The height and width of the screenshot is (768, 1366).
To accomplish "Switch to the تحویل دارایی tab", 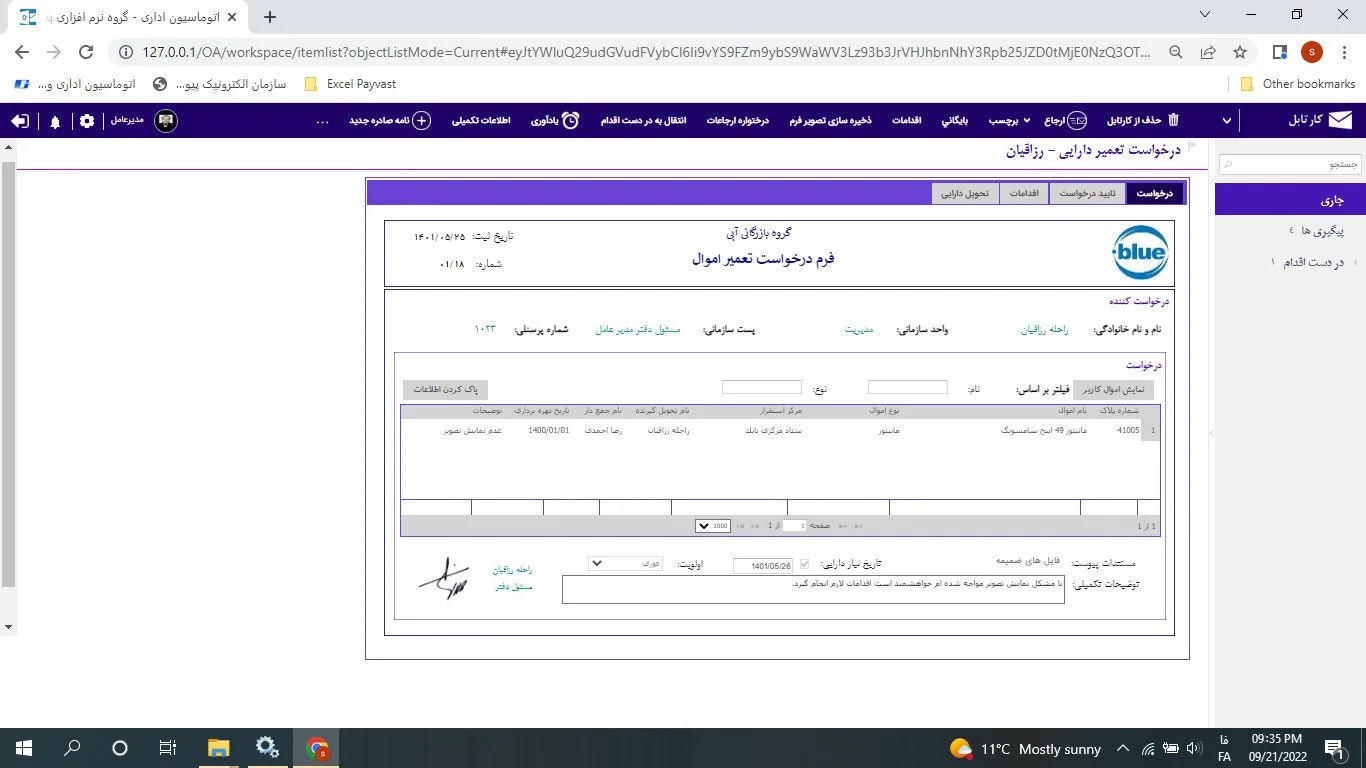I will pos(965,193).
